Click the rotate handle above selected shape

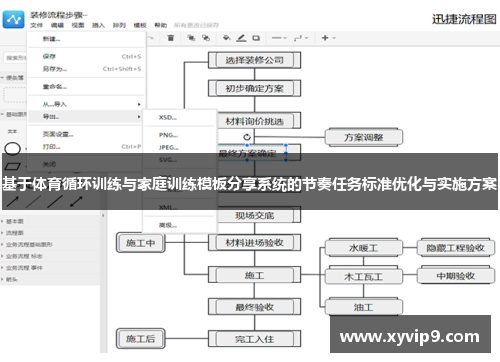tap(247, 137)
